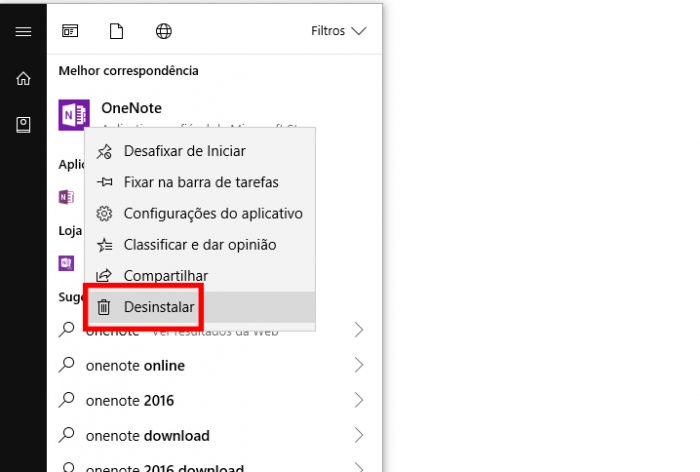700x472 pixels.
Task: Choose Compartilhar from the context menu
Action: point(200,276)
